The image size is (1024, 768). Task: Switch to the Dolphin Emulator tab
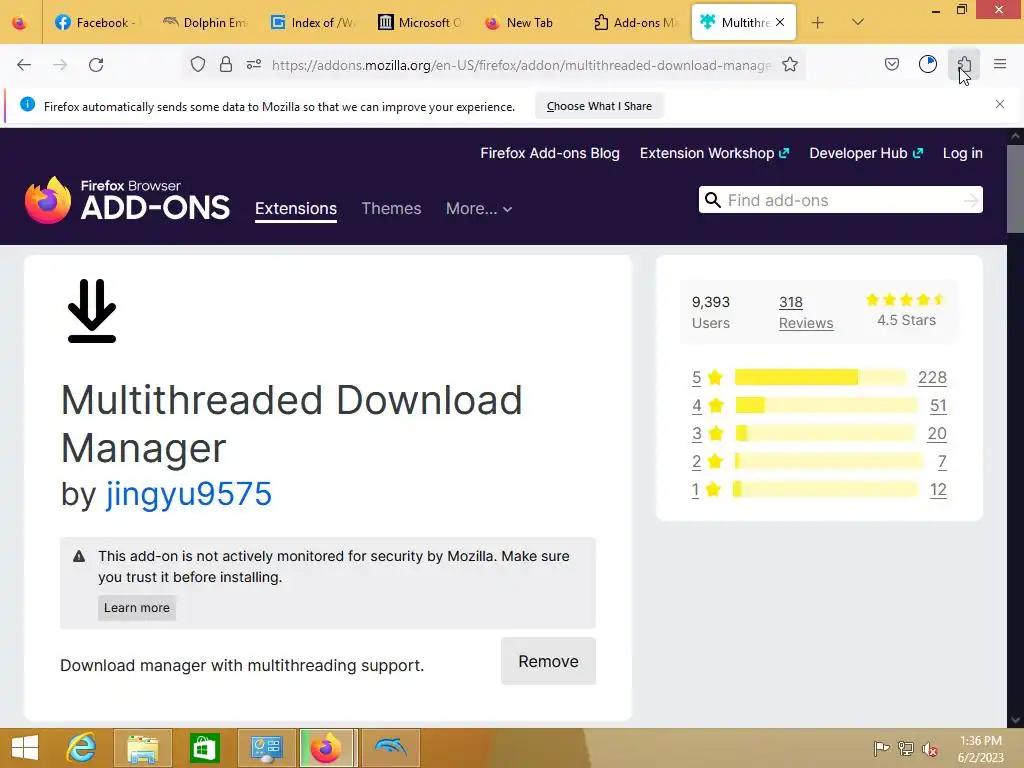(x=204, y=23)
